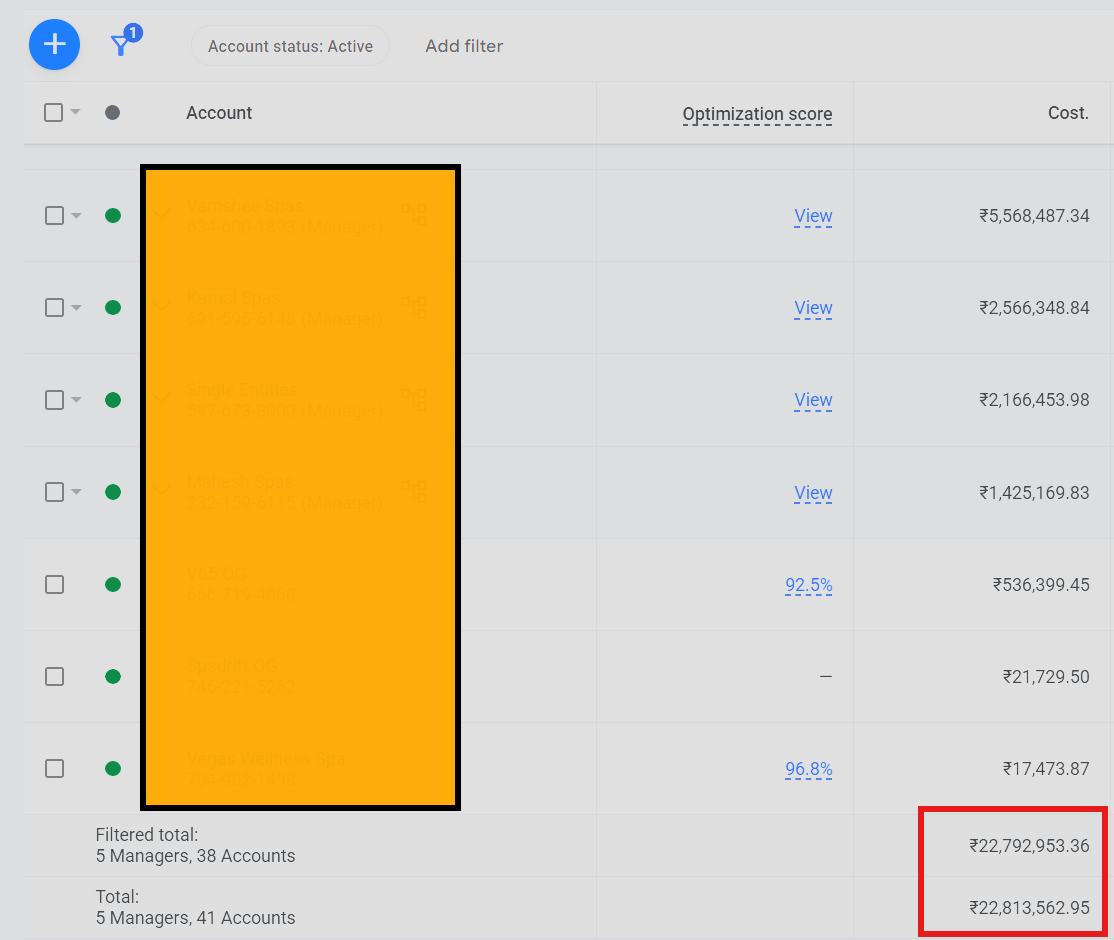This screenshot has height=940, width=1114.
Task: Select all accounts with the header checkbox
Action: point(54,112)
